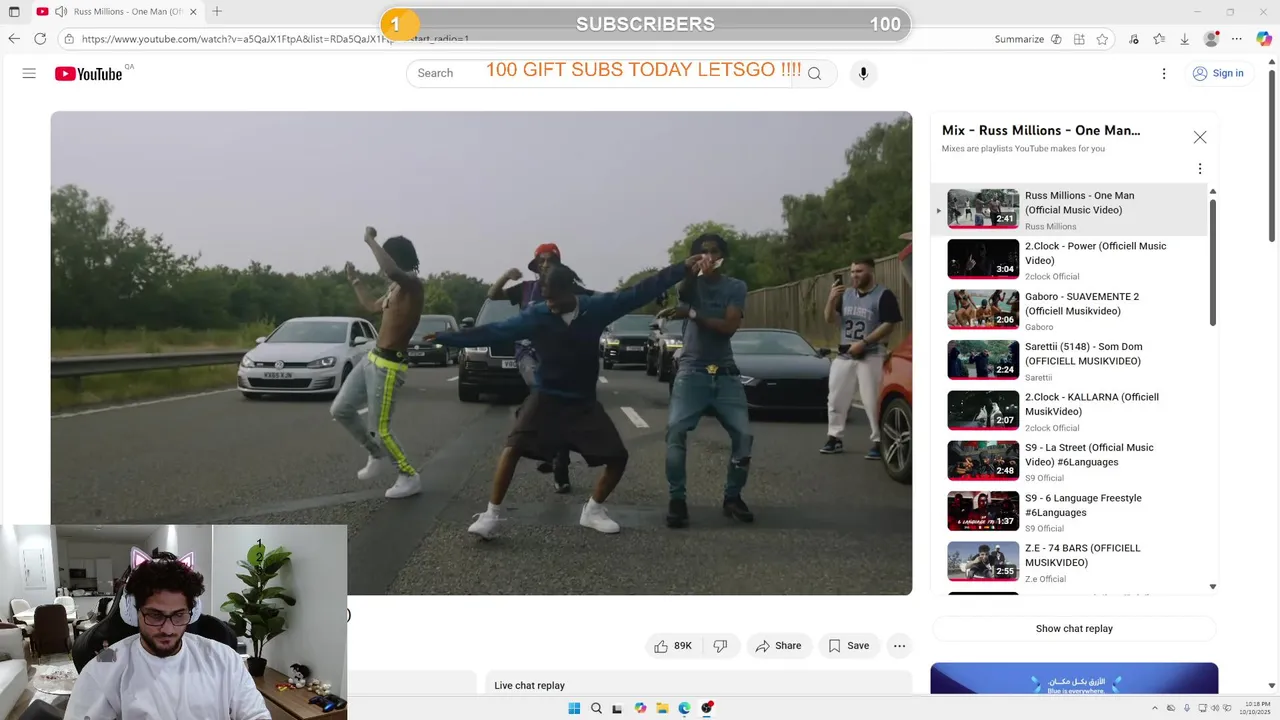Close the Mix playlist panel
The width and height of the screenshot is (1280, 720).
pyautogui.click(x=1200, y=137)
